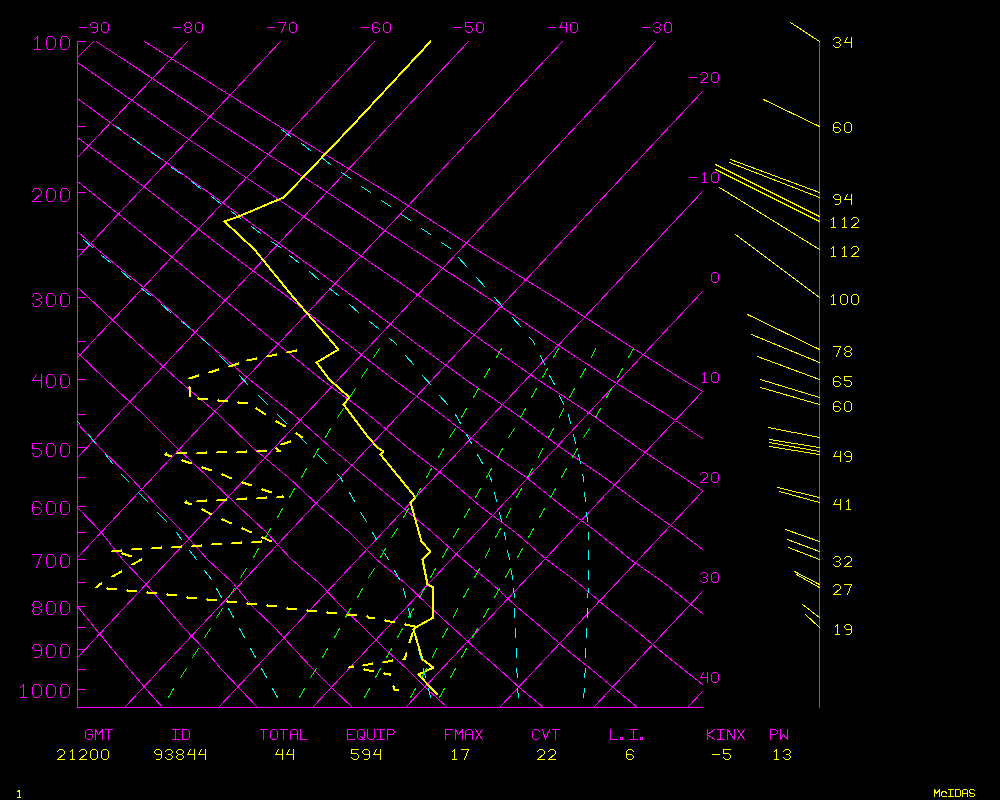Screen dimensions: 1000x800
Task: Click the TOTAL index header
Action: click(x=284, y=735)
